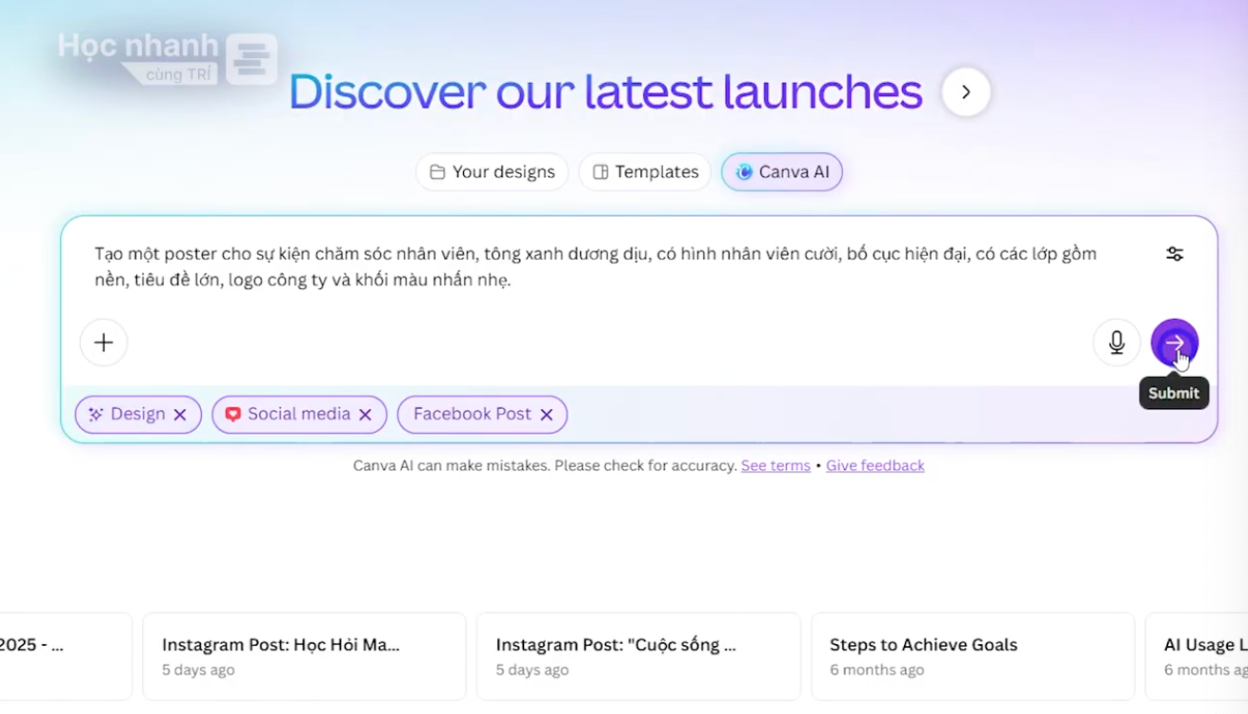This screenshot has height=714, width=1248.
Task: Switch to the Your designs tab
Action: tap(492, 172)
